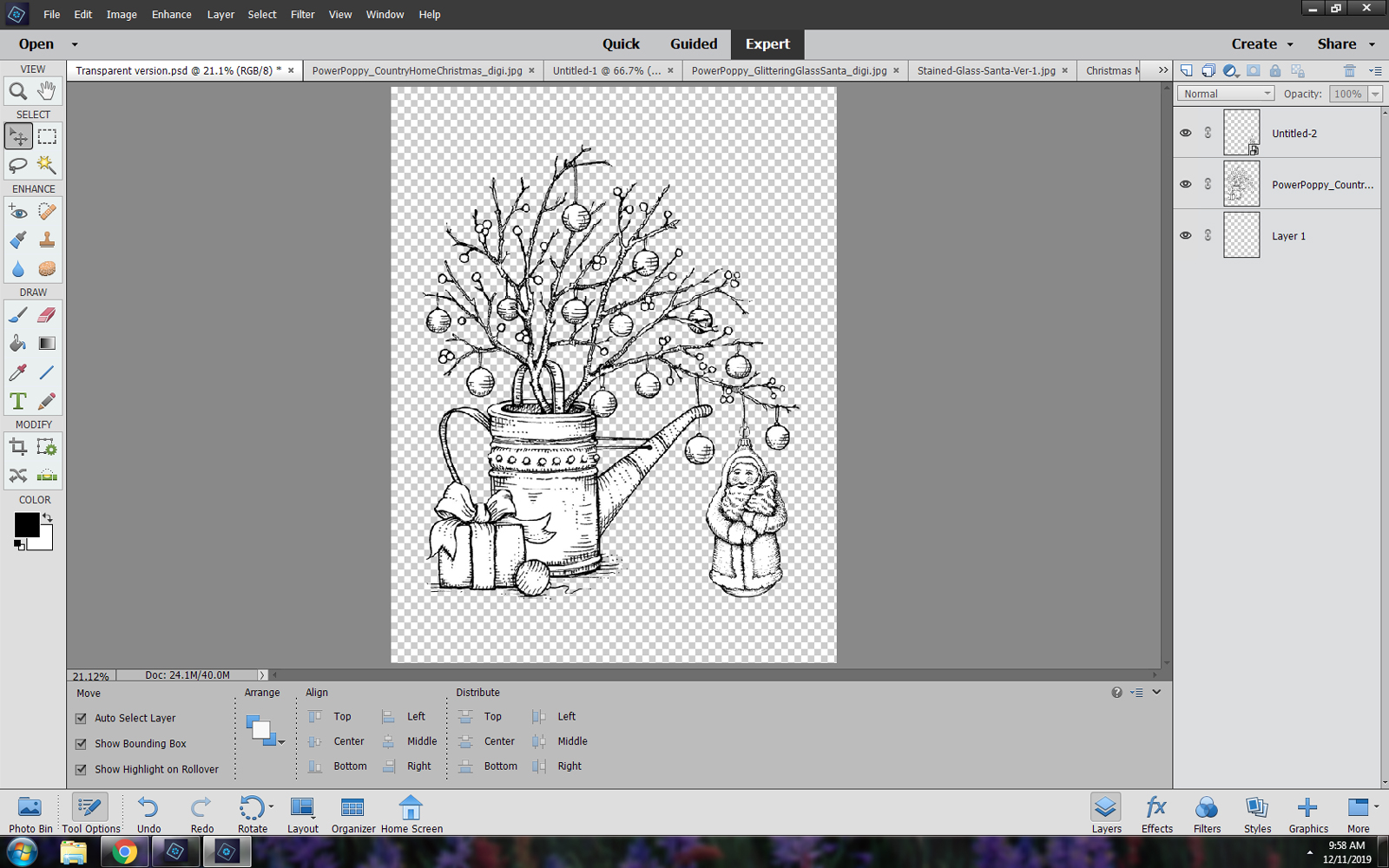Add a layer mask
This screenshot has height=868, width=1389.
click(x=1253, y=71)
